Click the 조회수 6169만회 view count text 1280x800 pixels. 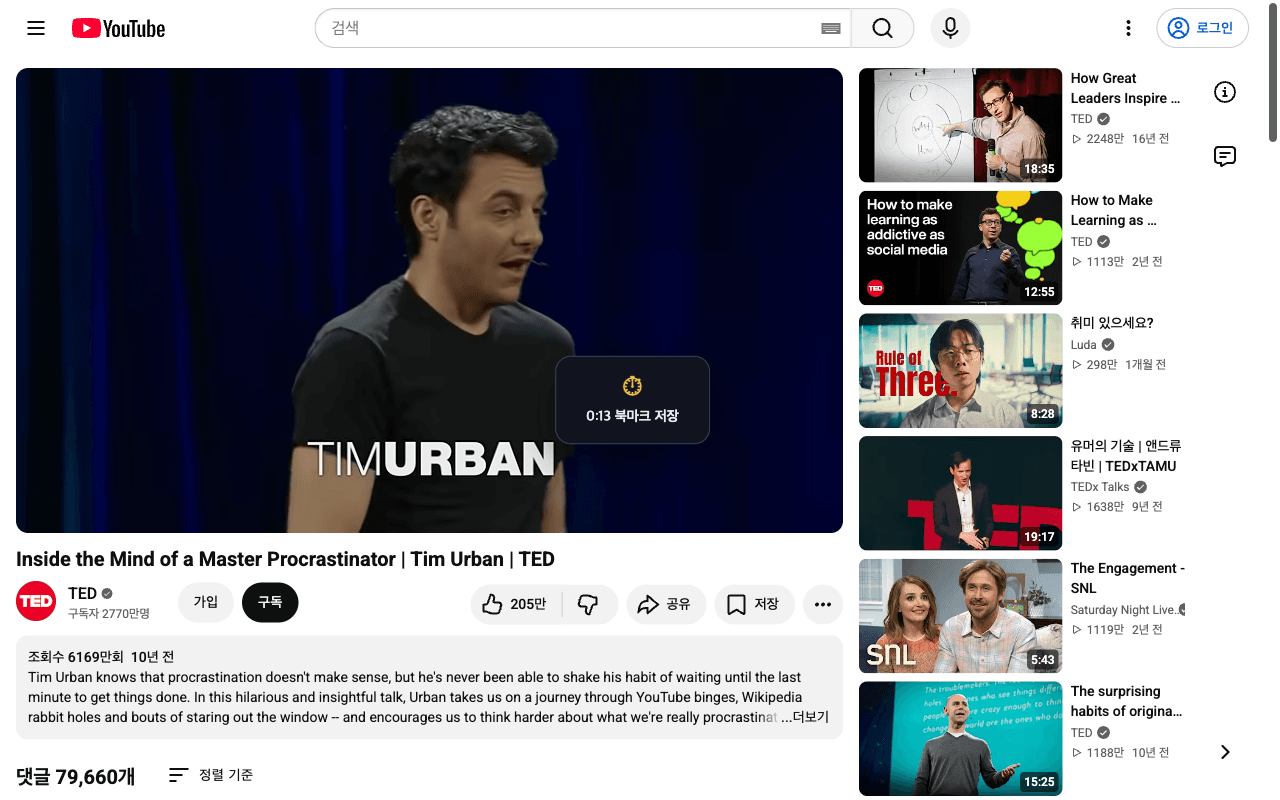coord(76,657)
